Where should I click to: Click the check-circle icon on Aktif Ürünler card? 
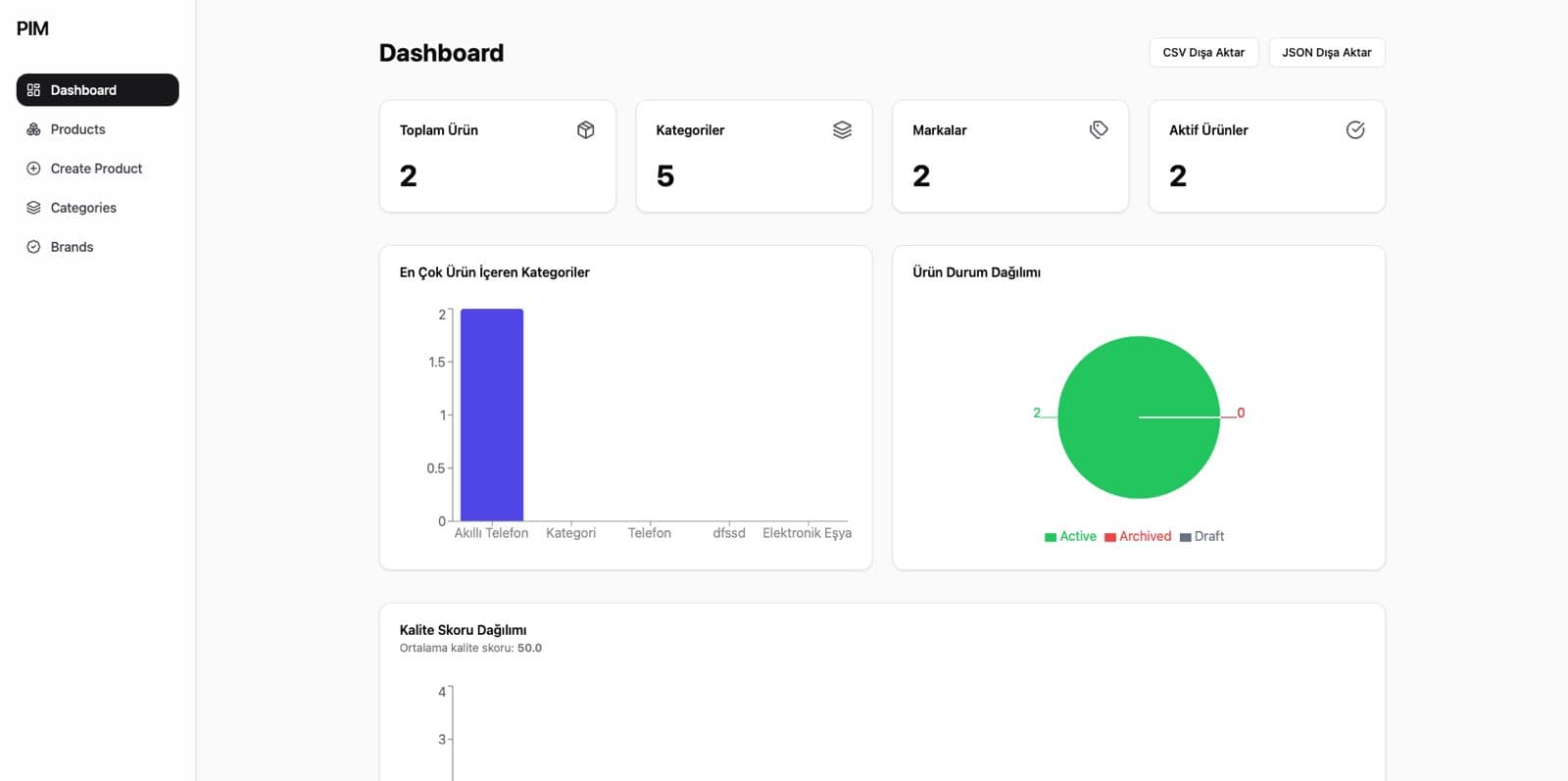click(1355, 130)
